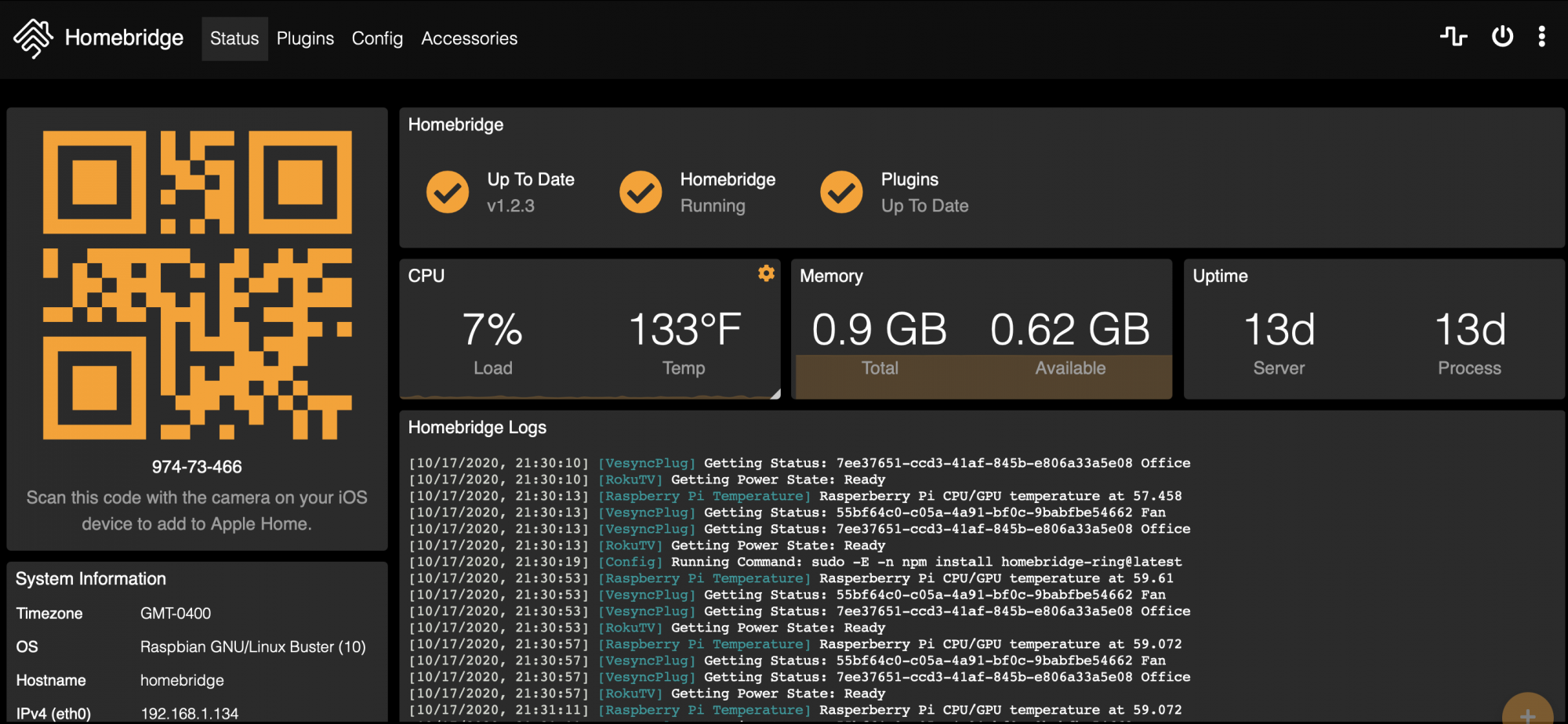This screenshot has width=1568, height=724.
Task: Open CPU widget gear settings
Action: [766, 273]
